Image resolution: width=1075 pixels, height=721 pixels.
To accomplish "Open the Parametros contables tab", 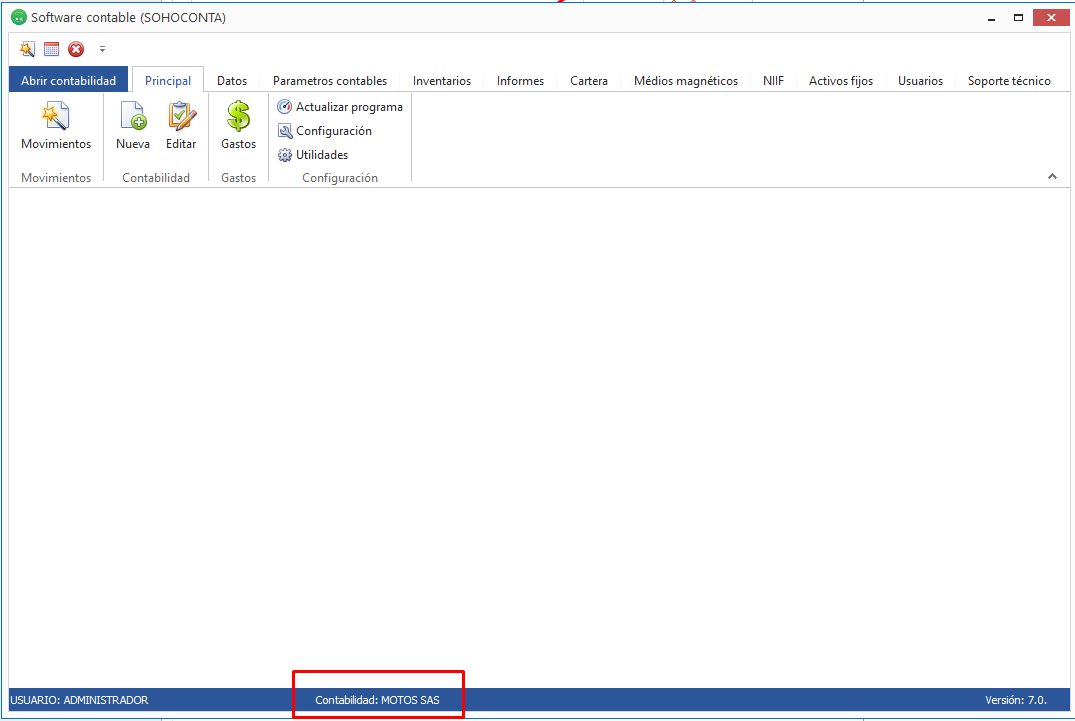I will pyautogui.click(x=330, y=81).
